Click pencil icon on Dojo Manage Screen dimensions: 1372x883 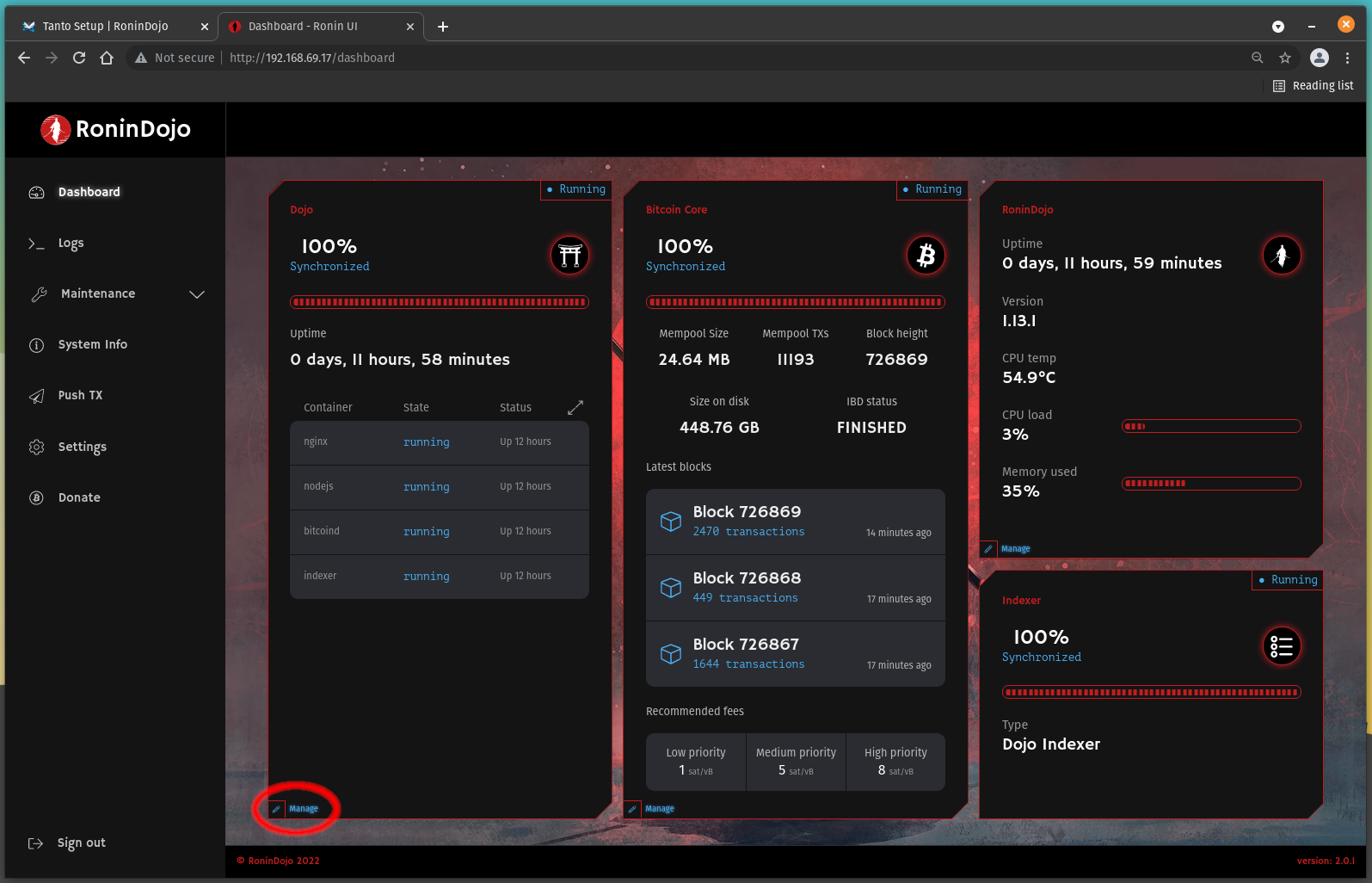tap(276, 809)
